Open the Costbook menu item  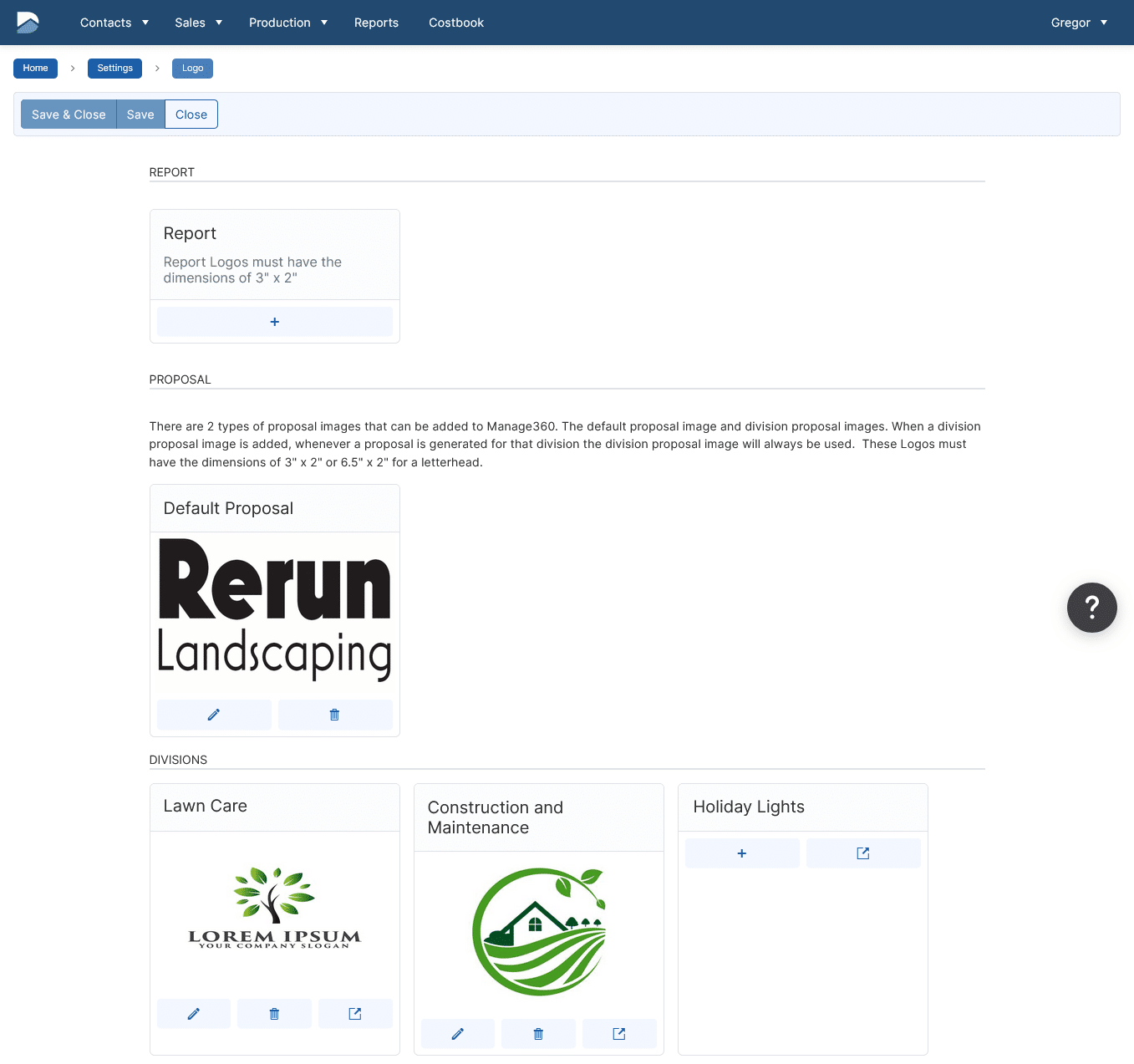click(x=456, y=23)
